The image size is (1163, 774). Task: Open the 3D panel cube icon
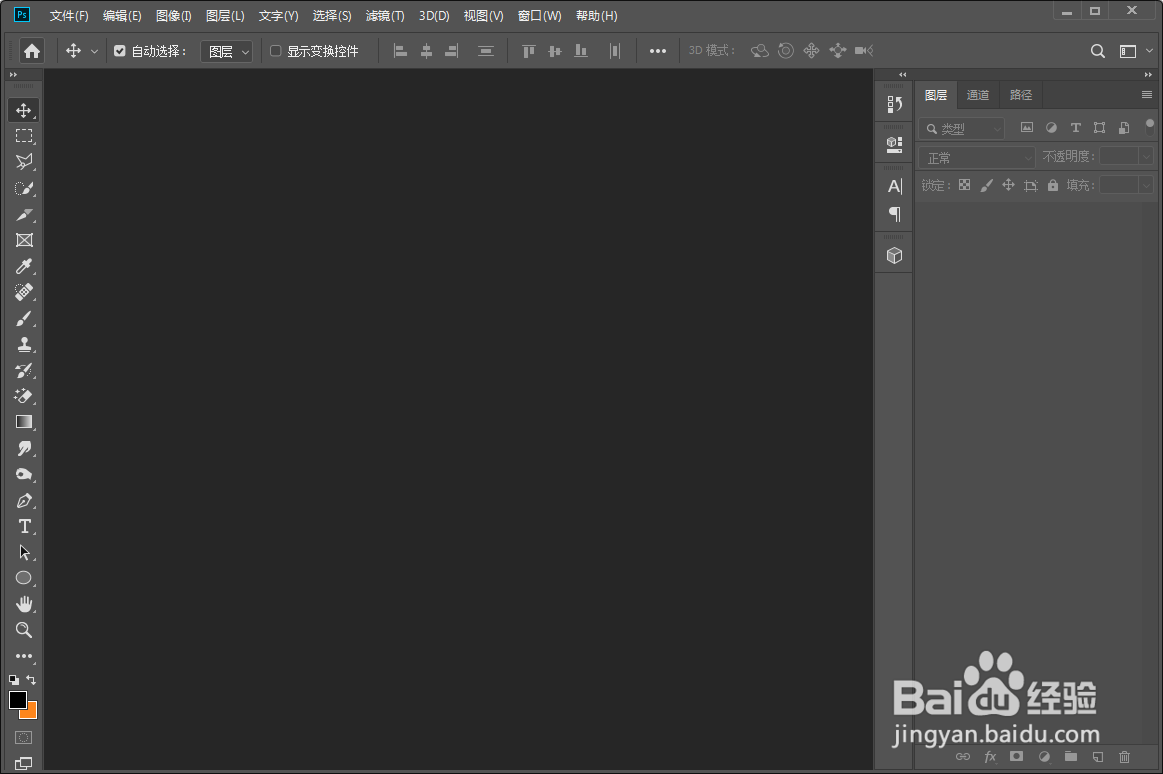[x=895, y=256]
